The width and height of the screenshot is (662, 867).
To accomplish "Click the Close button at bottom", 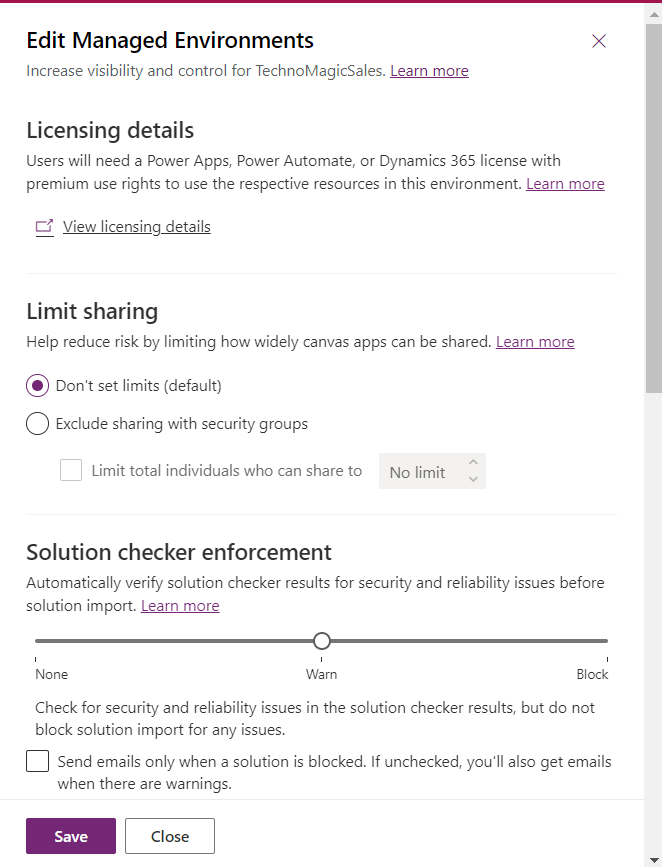I will pyautogui.click(x=170, y=836).
